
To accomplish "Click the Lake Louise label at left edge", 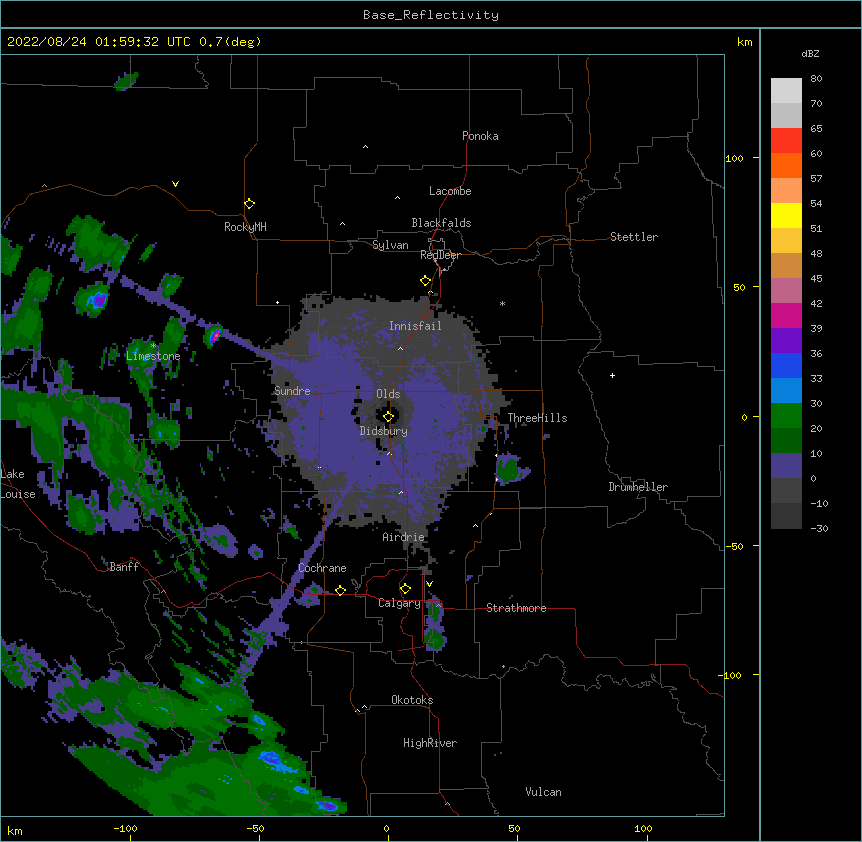I will coord(18,484).
